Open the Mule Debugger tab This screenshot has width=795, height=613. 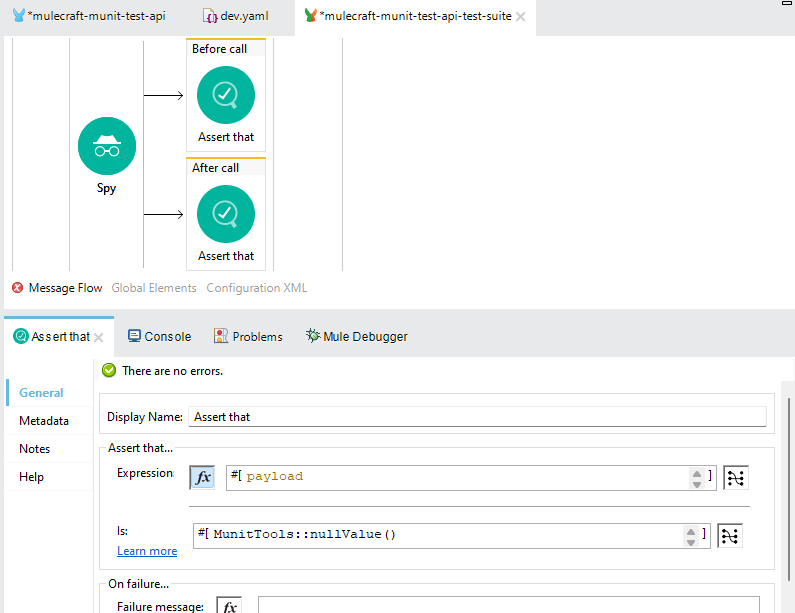(x=364, y=337)
